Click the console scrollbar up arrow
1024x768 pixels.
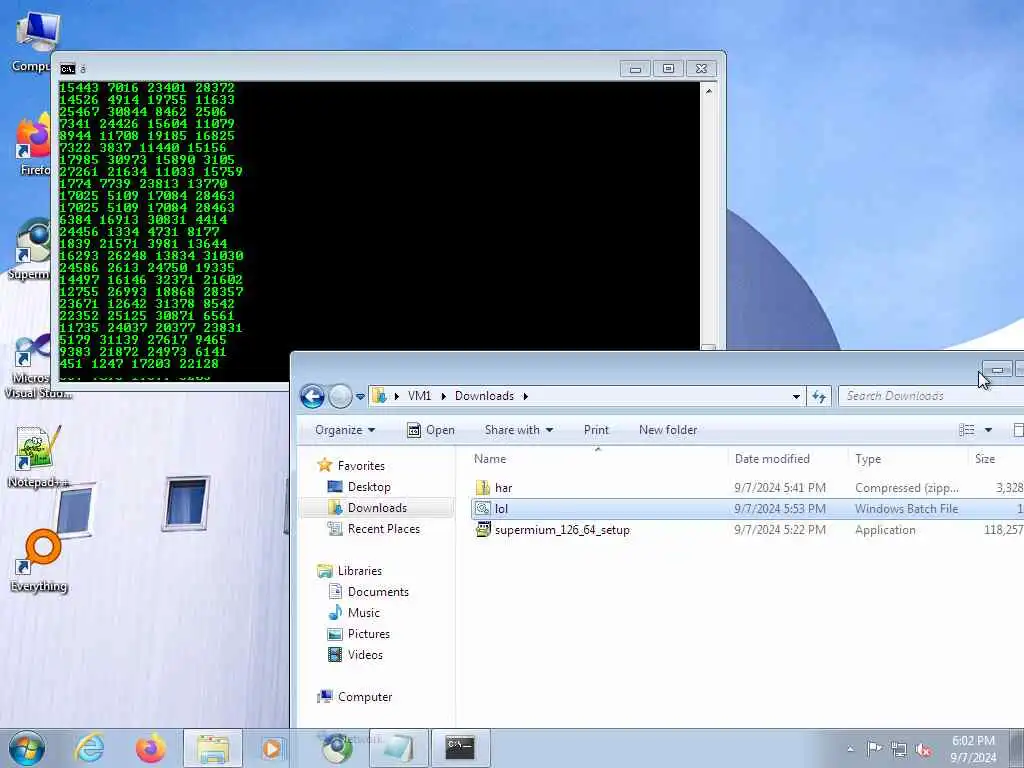(709, 91)
